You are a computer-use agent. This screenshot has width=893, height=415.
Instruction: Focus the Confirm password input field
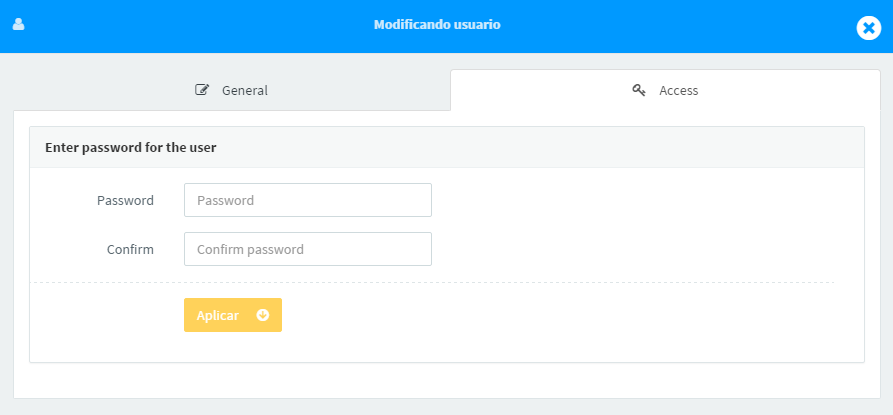[x=308, y=249]
